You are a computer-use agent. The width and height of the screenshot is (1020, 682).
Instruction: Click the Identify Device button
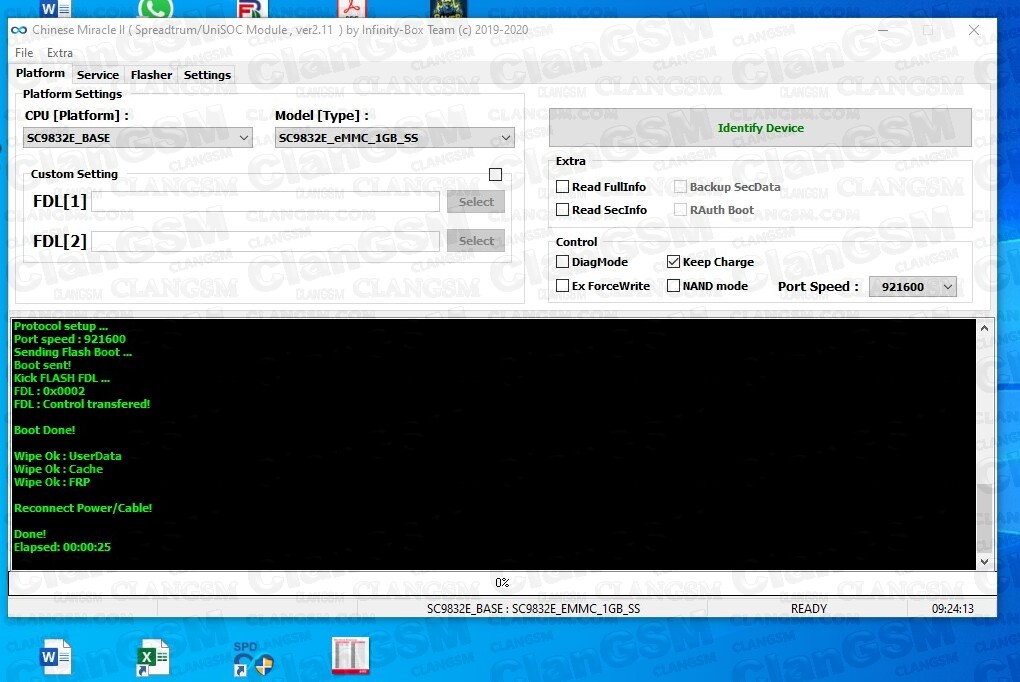tap(760, 128)
